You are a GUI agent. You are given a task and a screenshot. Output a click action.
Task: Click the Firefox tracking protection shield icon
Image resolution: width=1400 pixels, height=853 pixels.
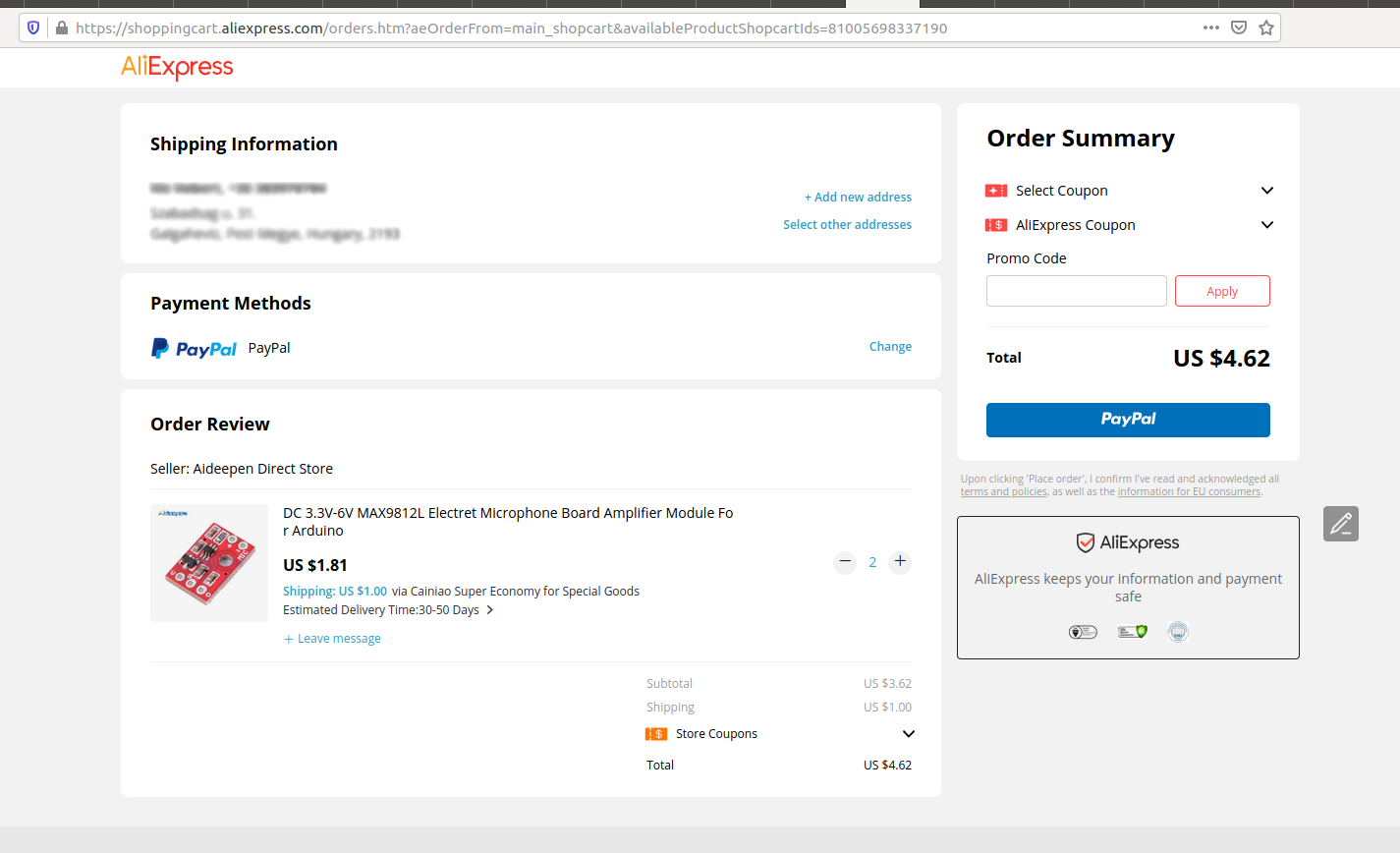click(x=33, y=28)
